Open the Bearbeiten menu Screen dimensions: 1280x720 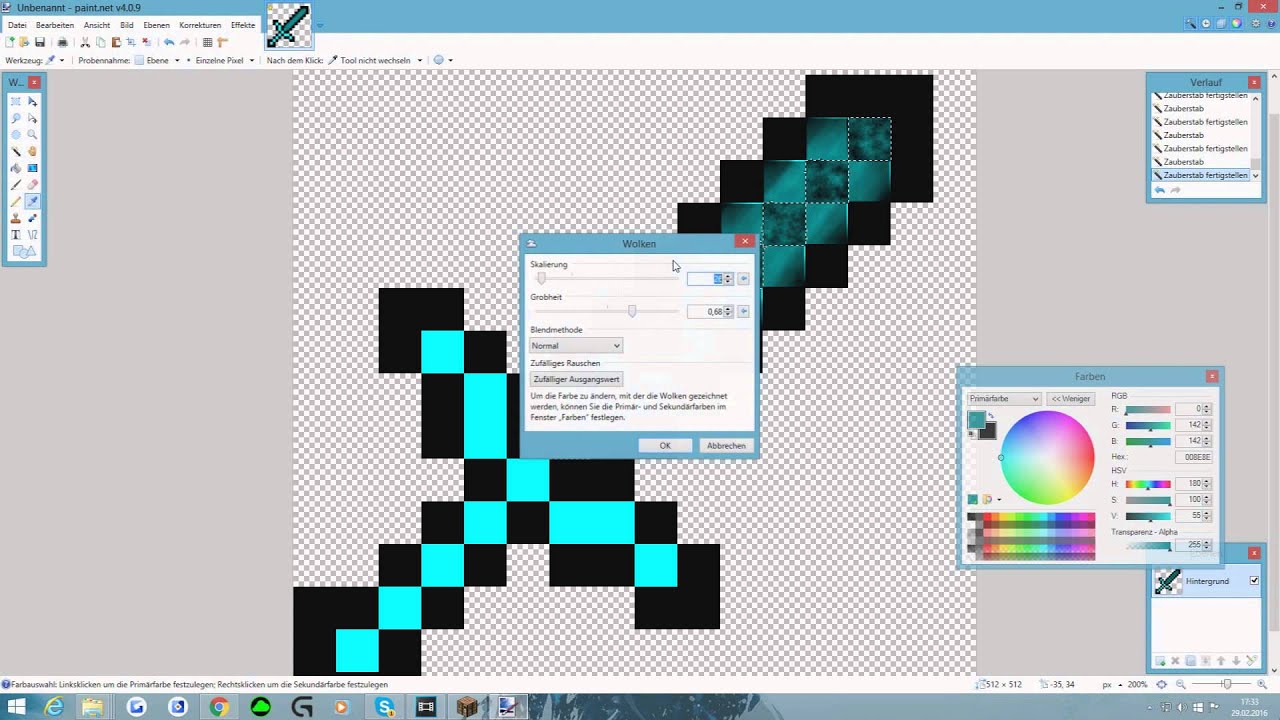(x=55, y=25)
